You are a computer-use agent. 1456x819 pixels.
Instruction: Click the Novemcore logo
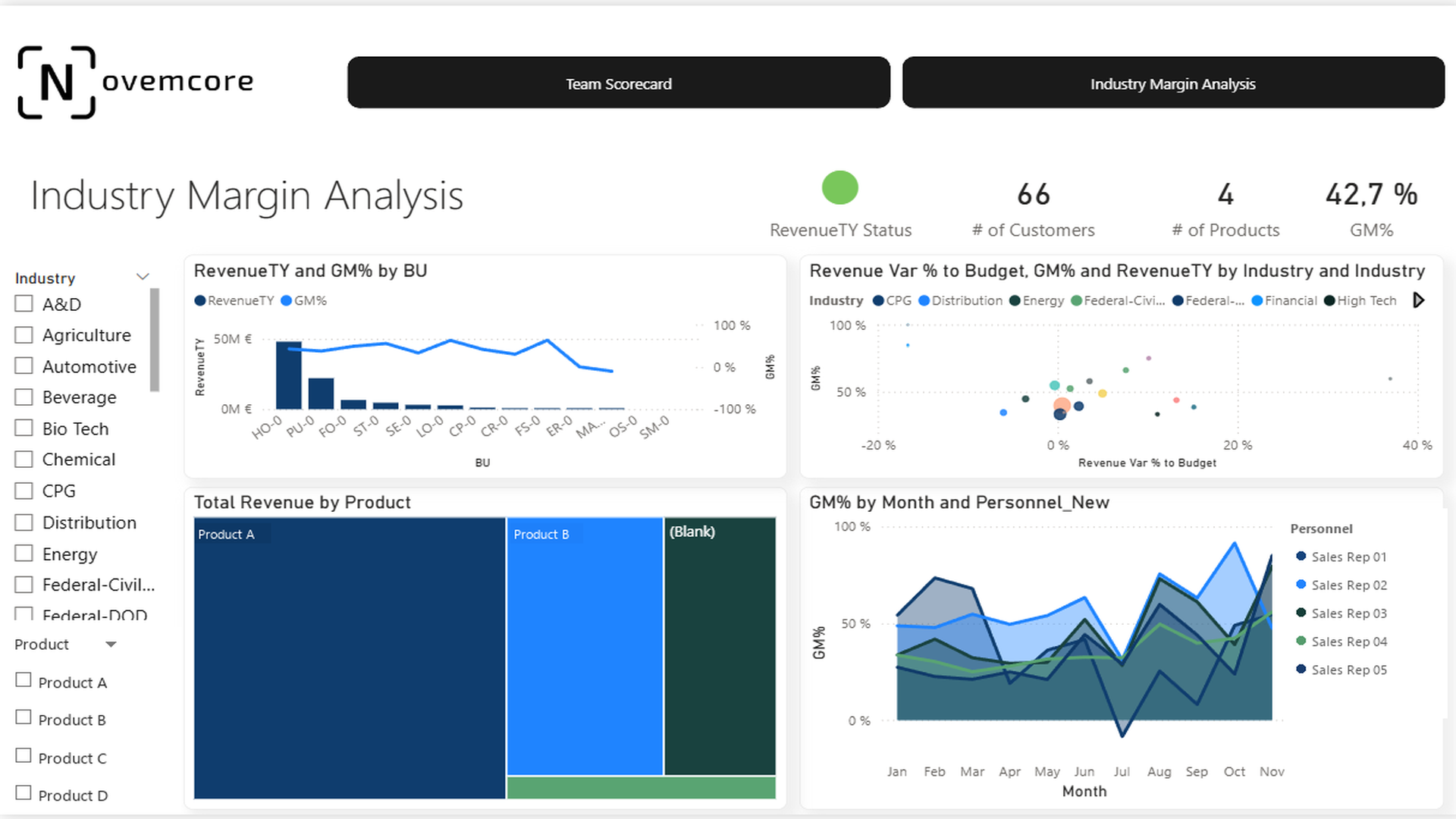click(x=136, y=82)
